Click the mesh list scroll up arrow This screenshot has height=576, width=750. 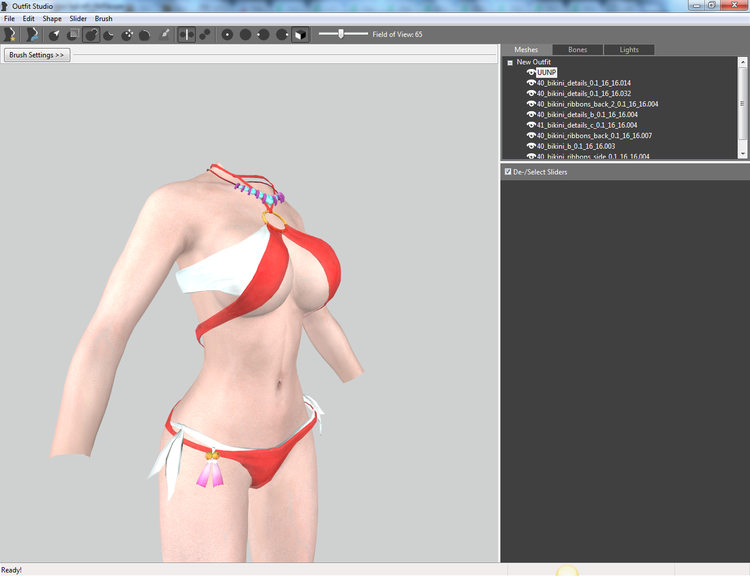(x=742, y=62)
